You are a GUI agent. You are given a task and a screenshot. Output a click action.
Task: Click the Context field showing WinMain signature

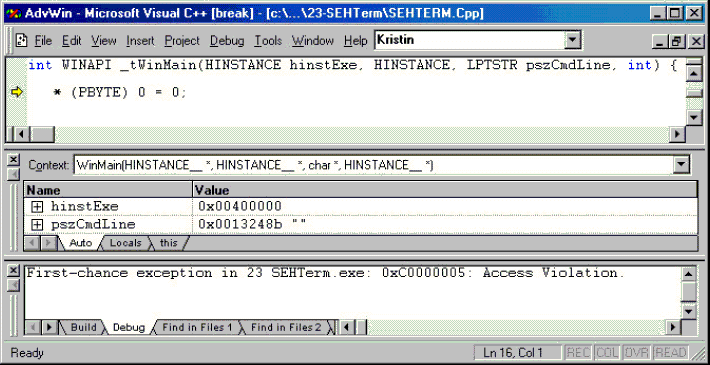point(374,165)
